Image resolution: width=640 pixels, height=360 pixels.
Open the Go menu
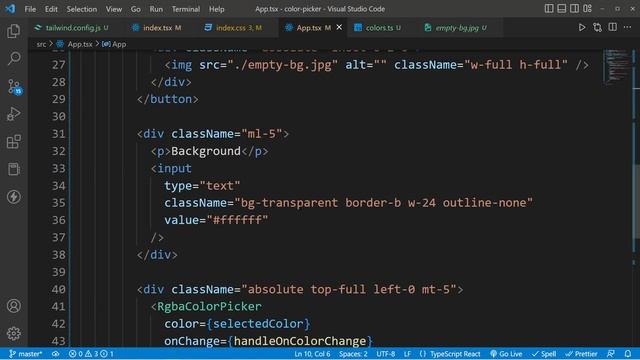click(136, 9)
